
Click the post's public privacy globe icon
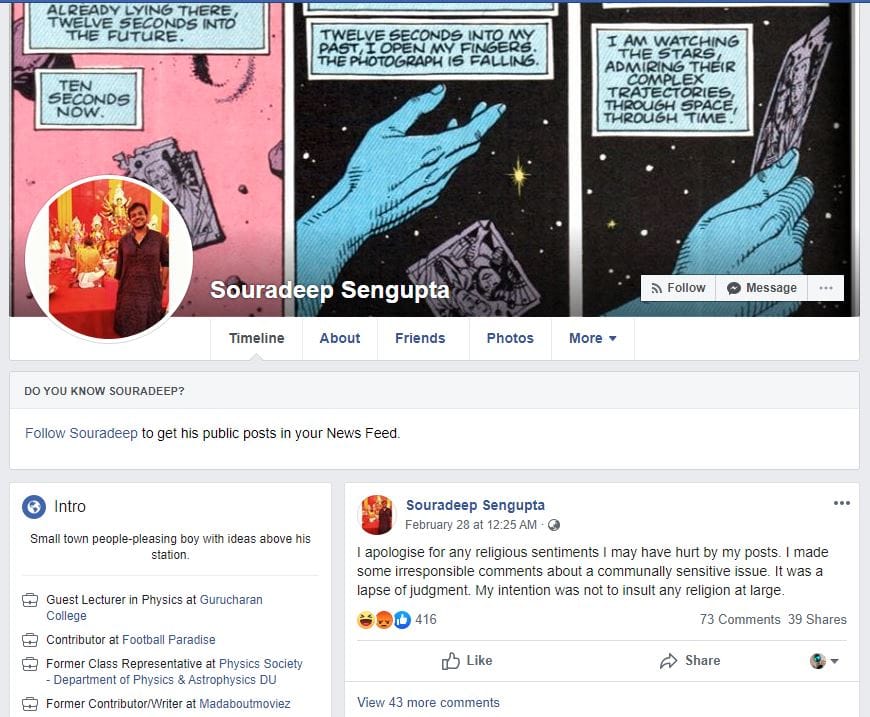click(x=554, y=525)
